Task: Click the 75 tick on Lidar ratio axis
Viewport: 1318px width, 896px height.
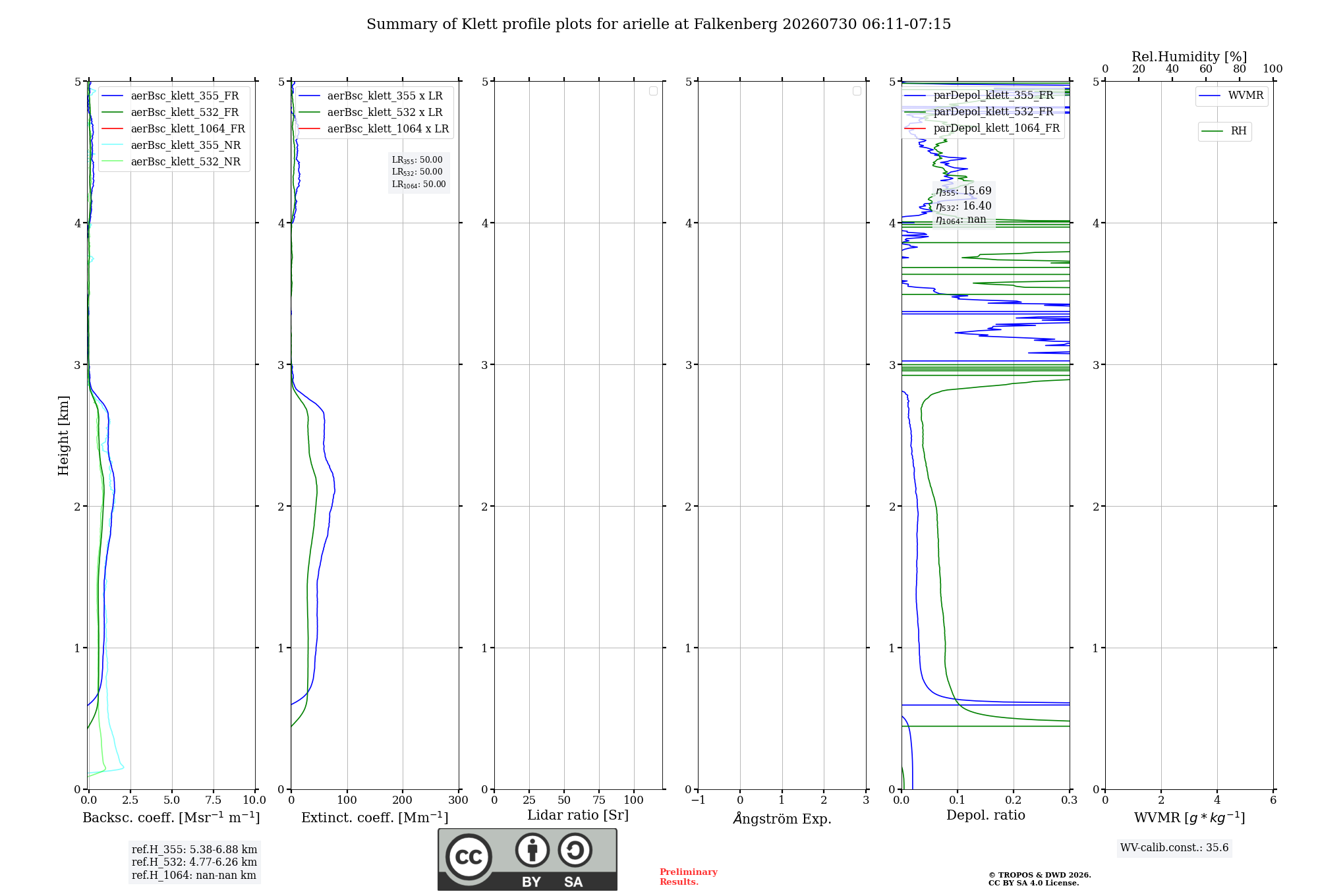Action: coord(599,800)
